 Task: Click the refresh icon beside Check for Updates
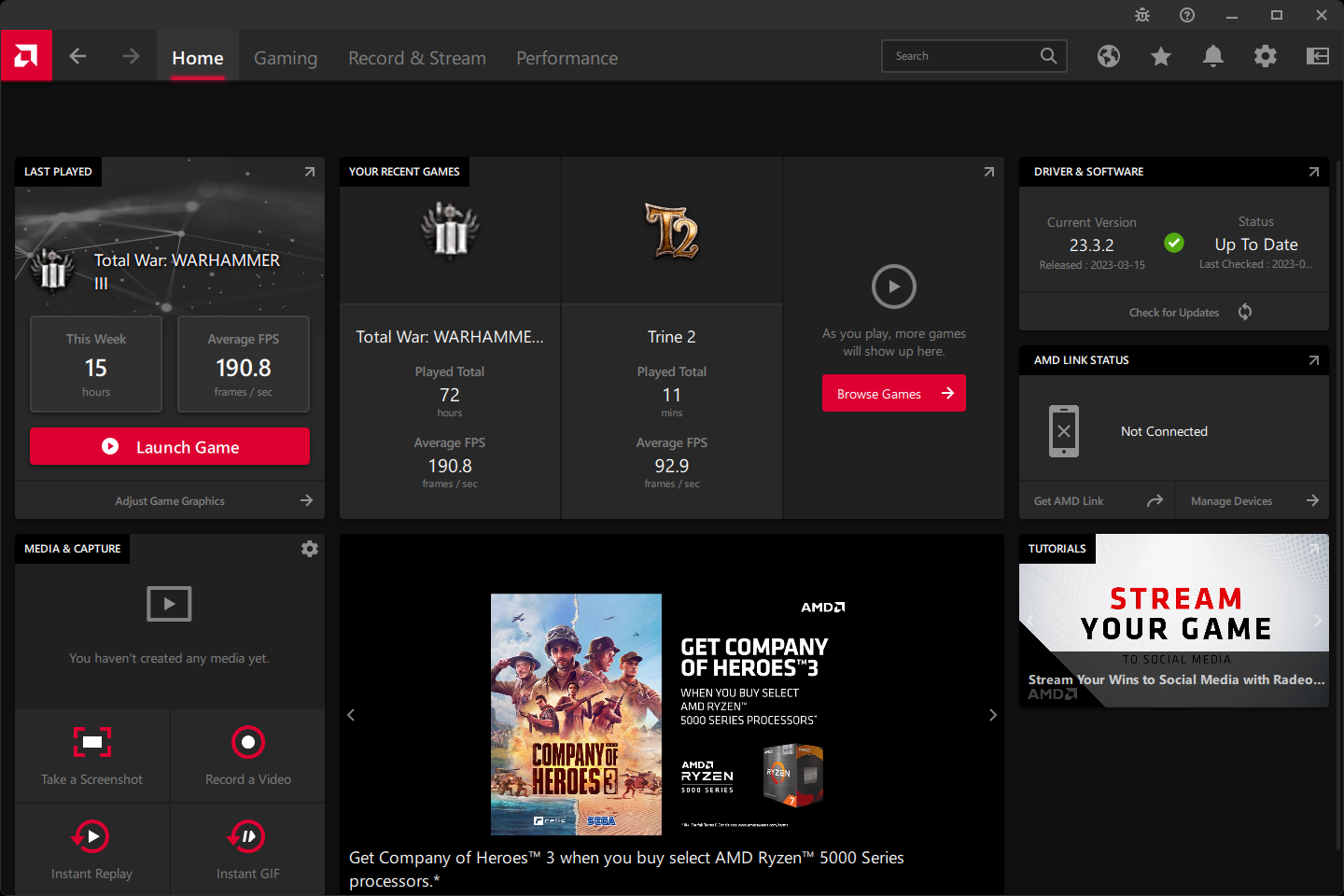click(1245, 312)
